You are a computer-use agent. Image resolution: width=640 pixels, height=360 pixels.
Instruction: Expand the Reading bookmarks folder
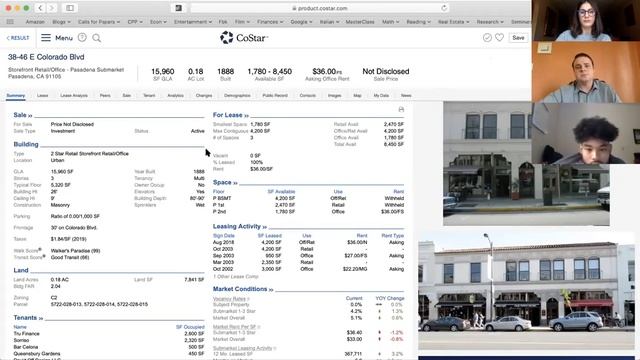pos(418,22)
